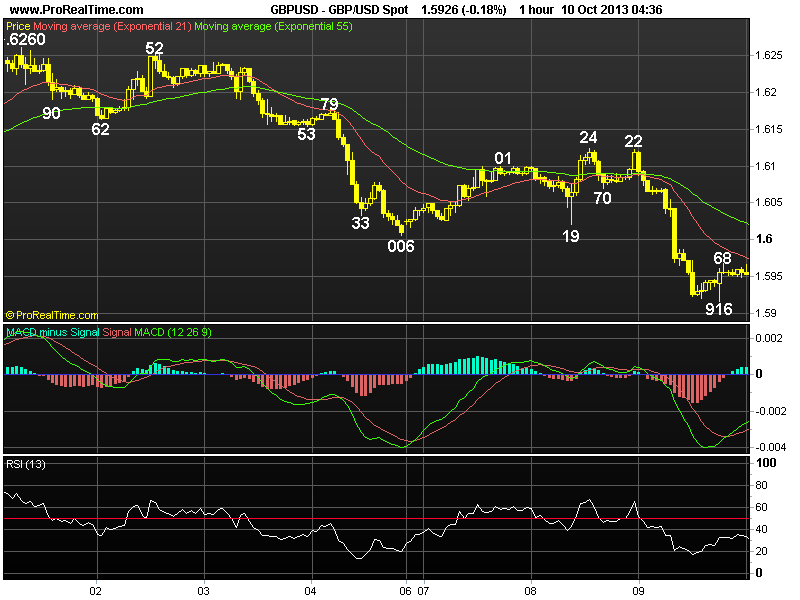Click 'Moving average (Exponential 21)' legend
Screen dimensions: 800x600
pos(112,27)
